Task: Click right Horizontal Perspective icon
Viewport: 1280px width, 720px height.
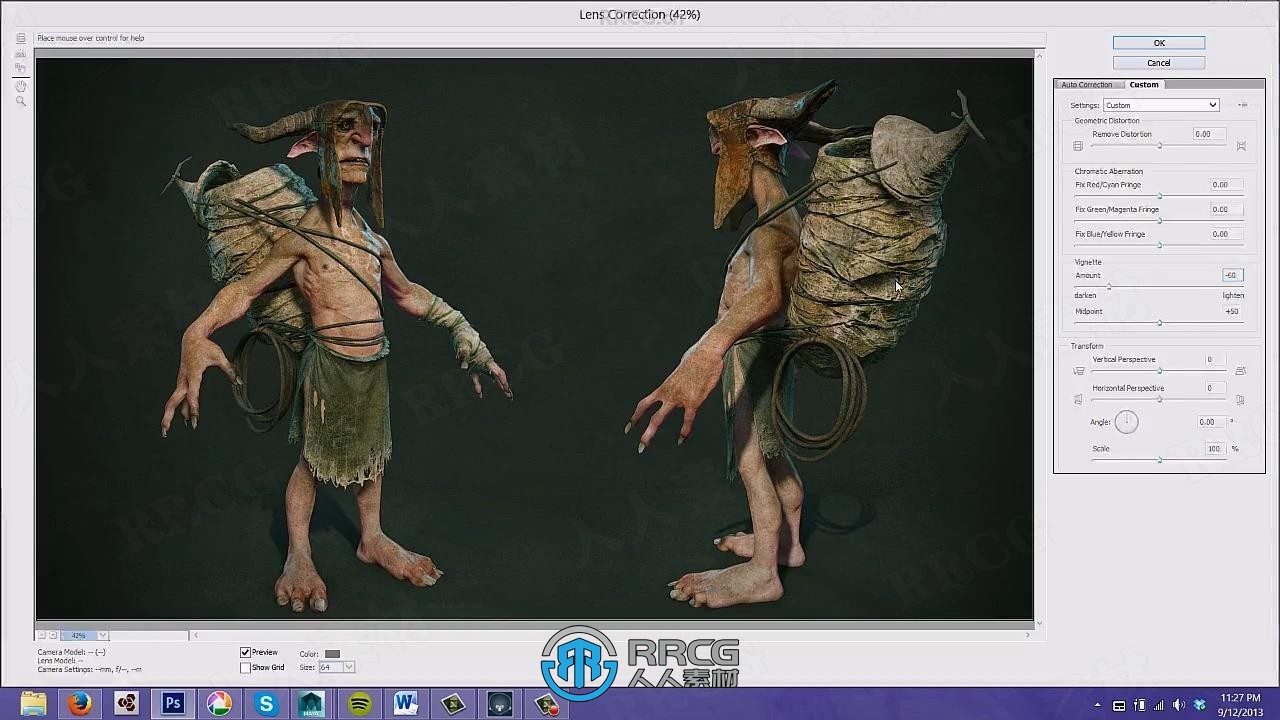Action: pos(1240,400)
